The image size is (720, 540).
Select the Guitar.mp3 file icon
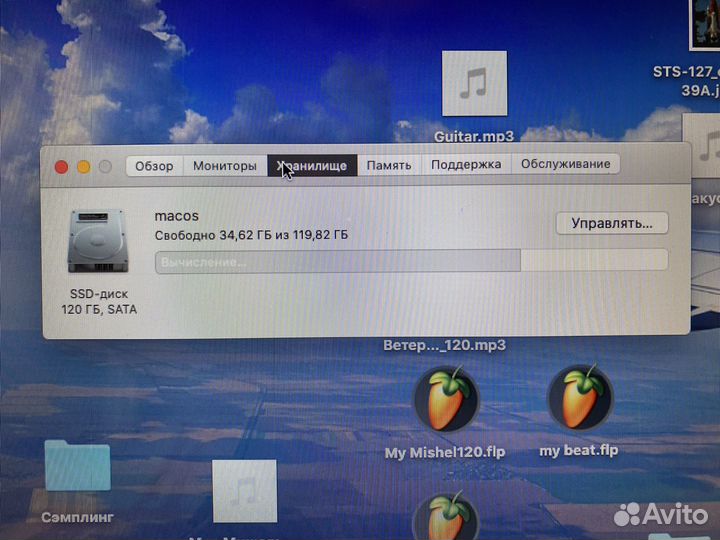(x=474, y=84)
